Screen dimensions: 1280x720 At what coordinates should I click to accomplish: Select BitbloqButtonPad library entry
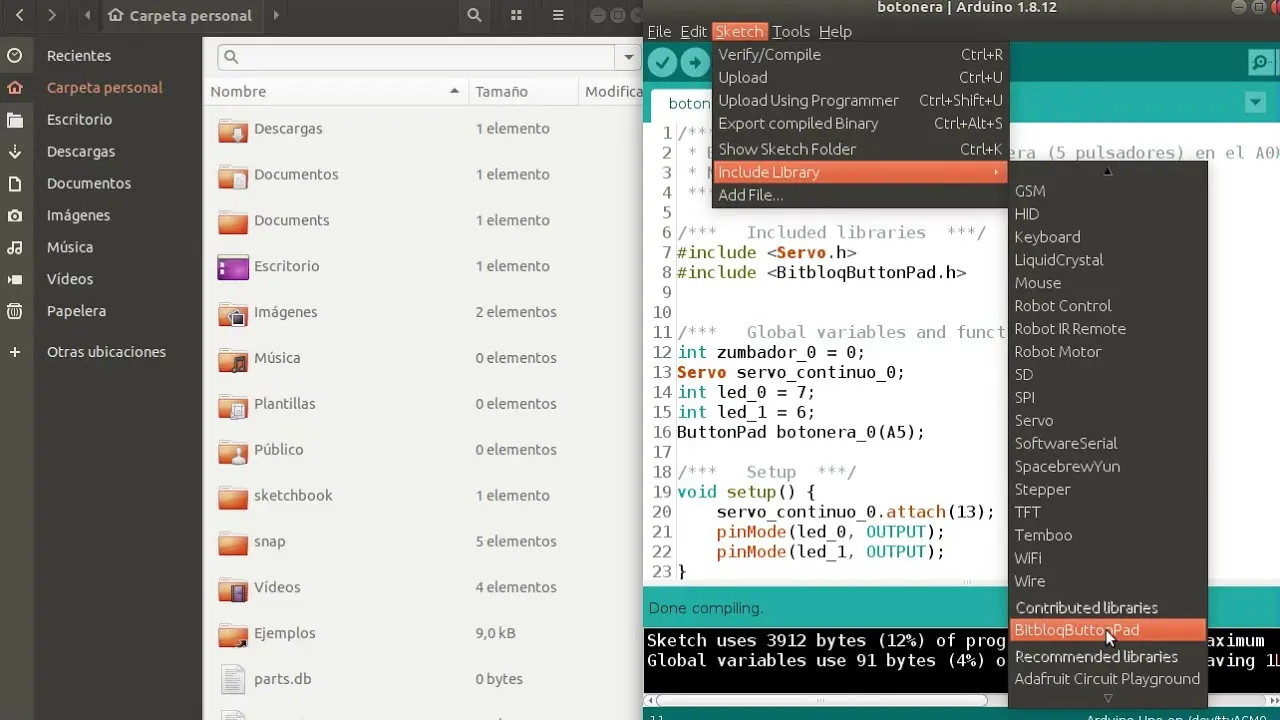pyautogui.click(x=1076, y=630)
